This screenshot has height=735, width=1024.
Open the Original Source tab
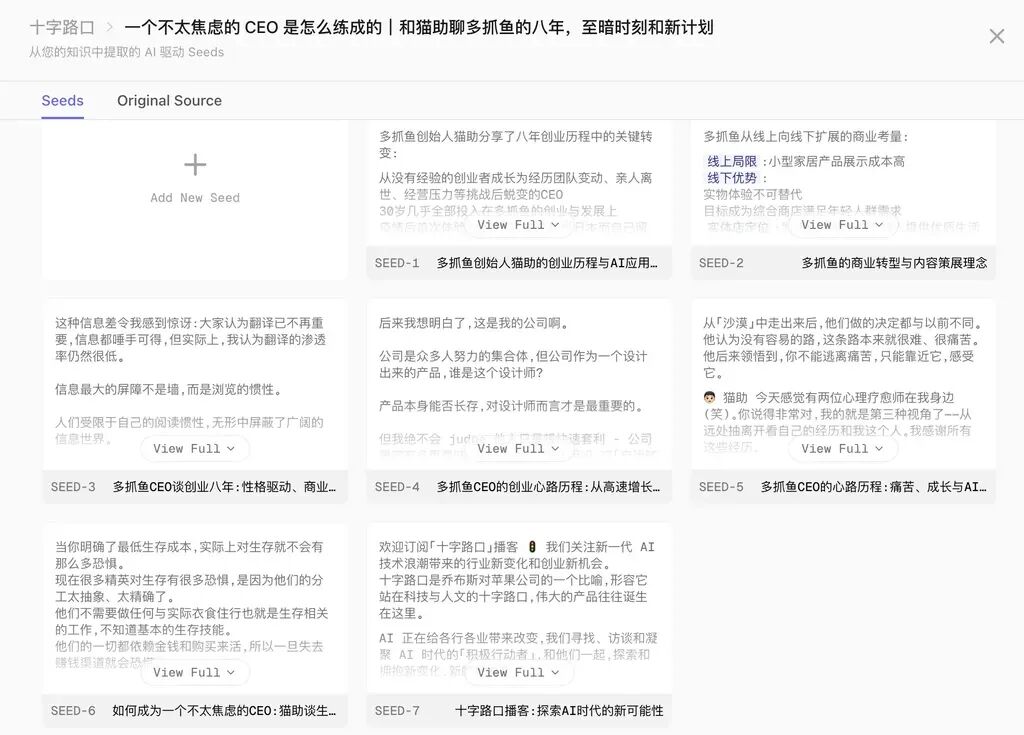(169, 101)
